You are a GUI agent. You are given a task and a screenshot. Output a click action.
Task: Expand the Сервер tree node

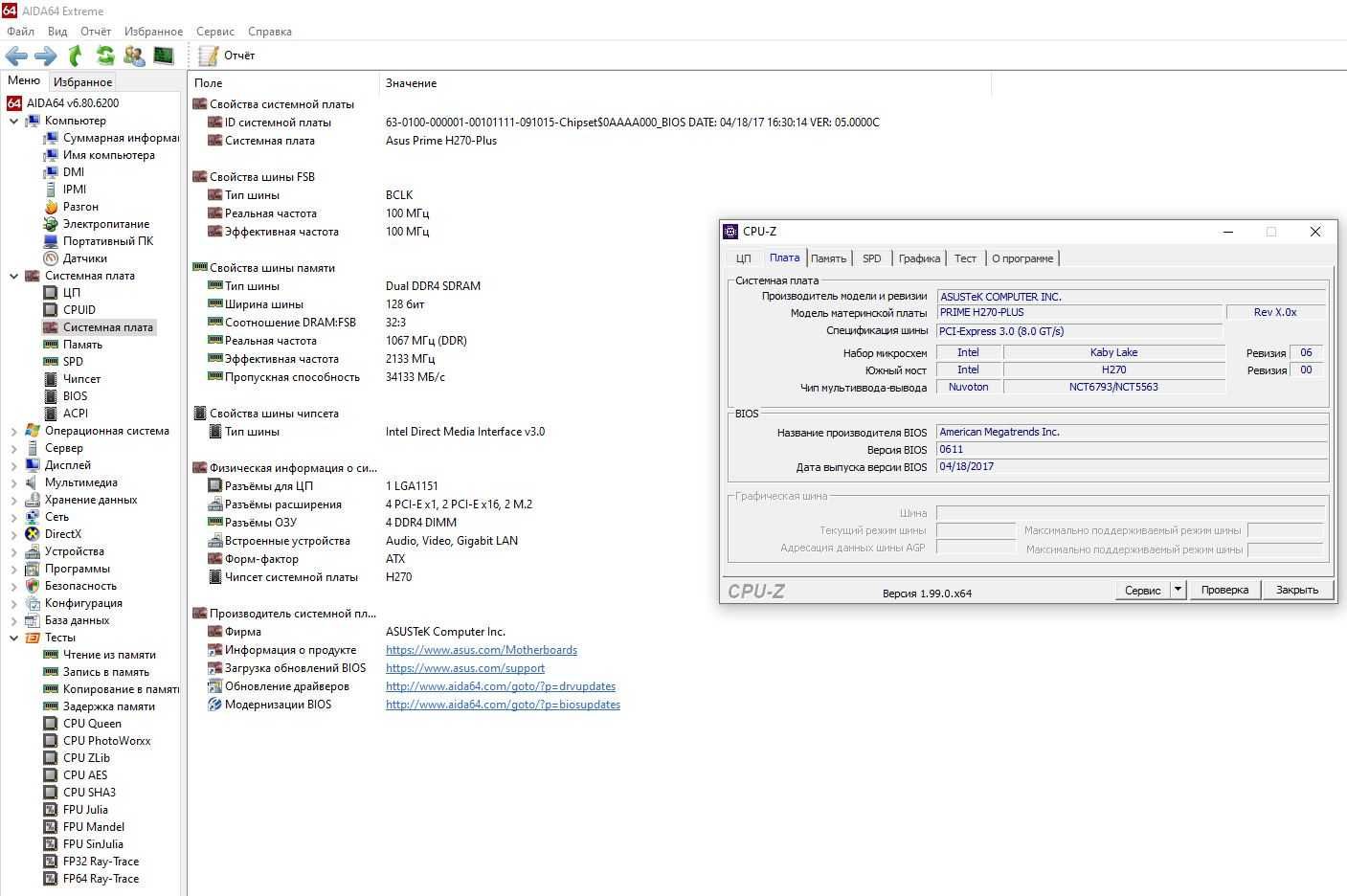(13, 449)
